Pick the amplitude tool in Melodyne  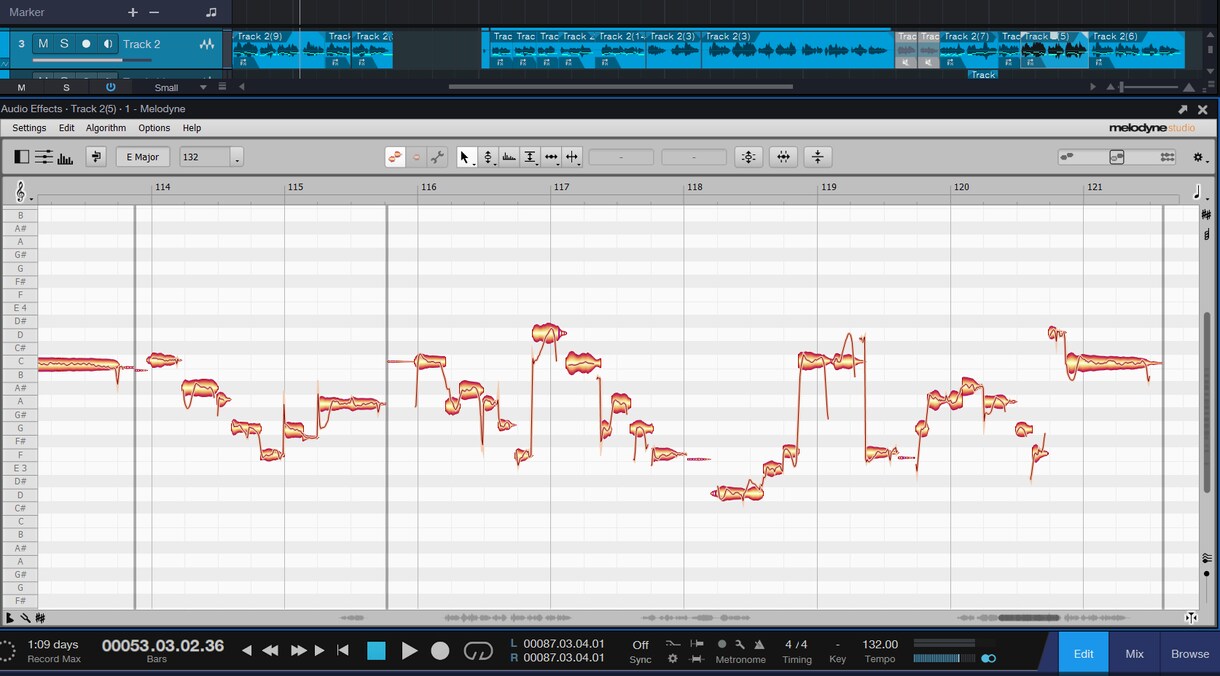pos(530,157)
